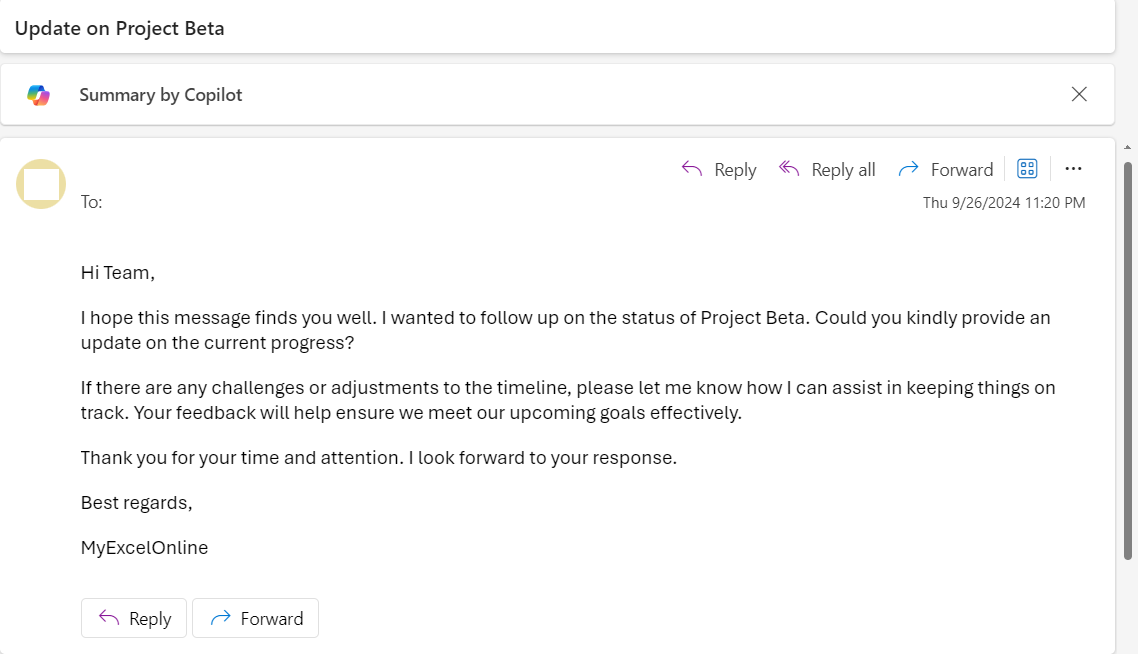Click the top Forward arrow icon
This screenshot has height=654, width=1138.
click(908, 169)
